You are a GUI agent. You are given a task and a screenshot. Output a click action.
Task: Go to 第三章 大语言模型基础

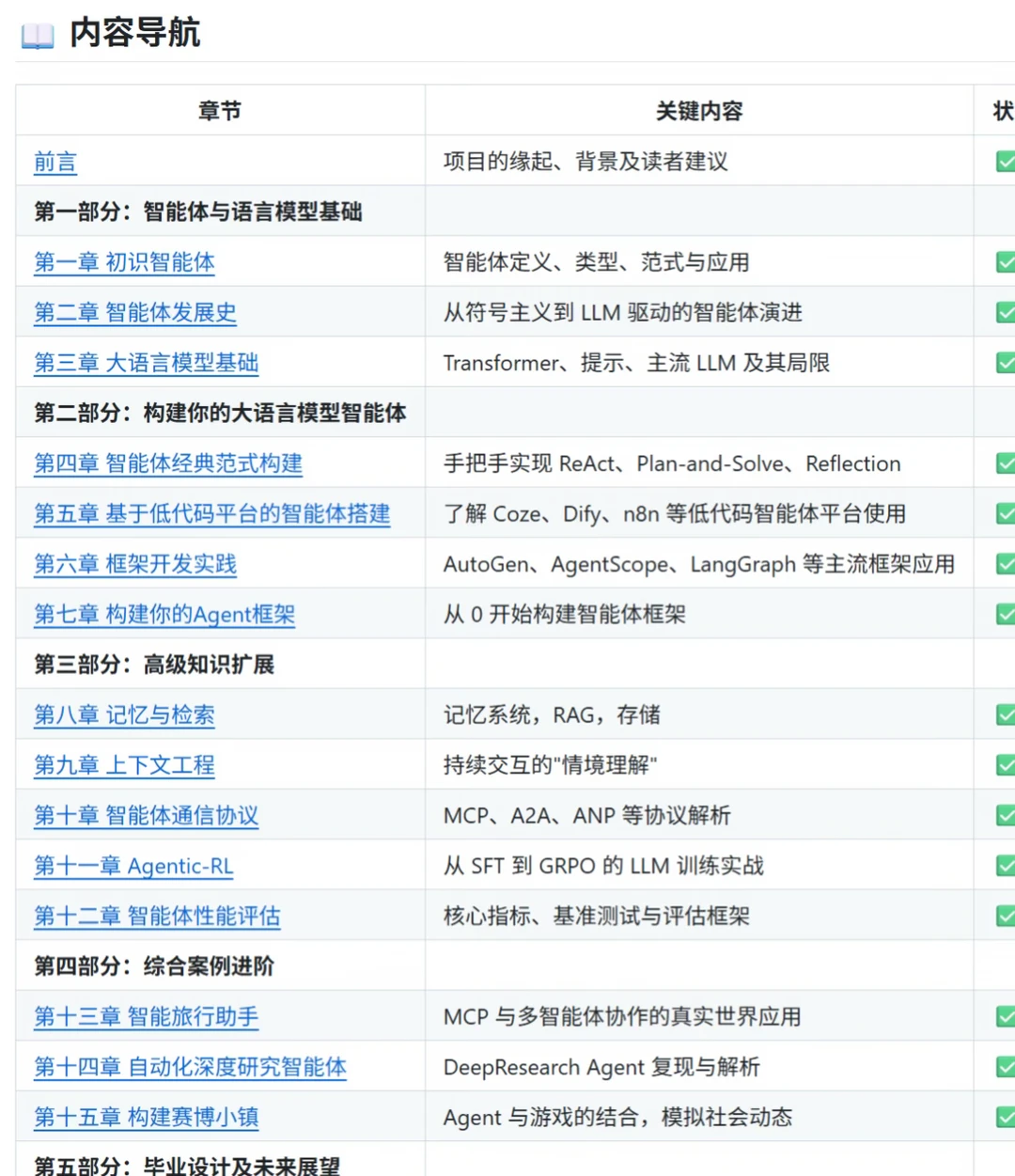(x=147, y=363)
